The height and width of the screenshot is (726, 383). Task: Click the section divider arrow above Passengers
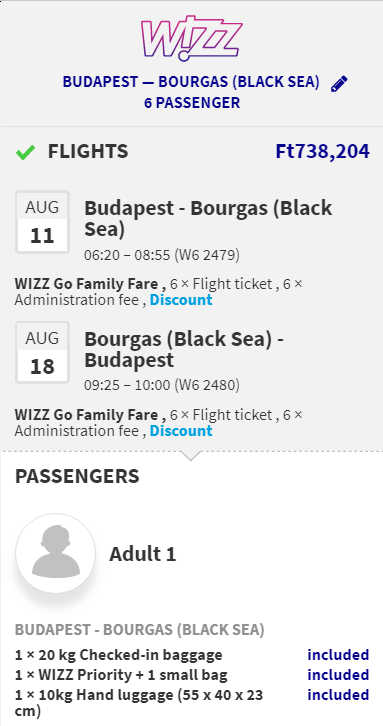point(190,456)
